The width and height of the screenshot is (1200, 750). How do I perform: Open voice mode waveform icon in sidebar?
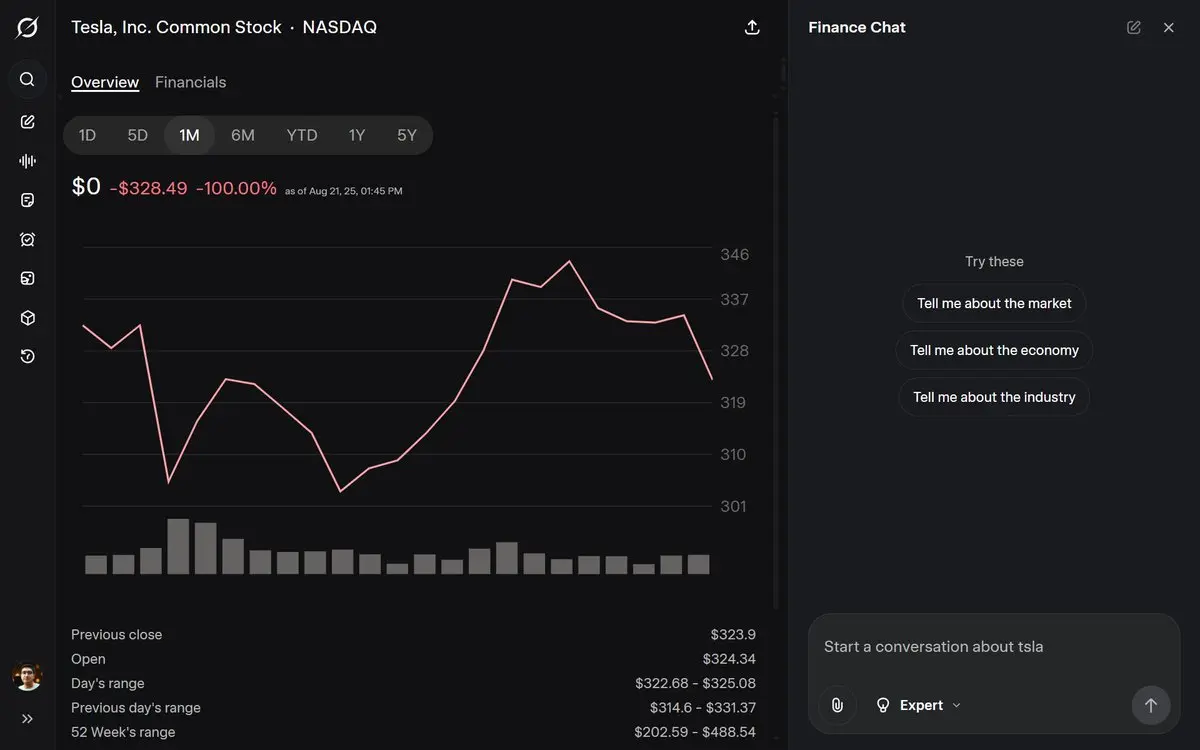27,161
